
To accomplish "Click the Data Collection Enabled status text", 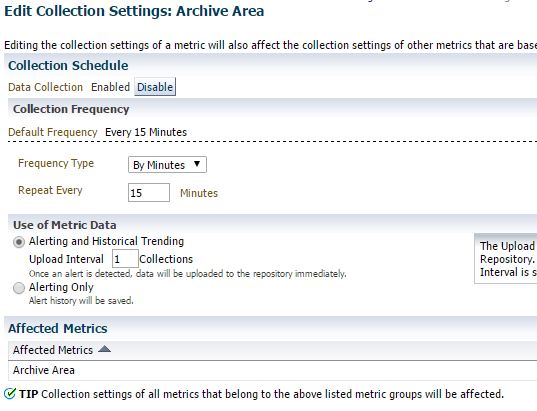I will [110, 87].
